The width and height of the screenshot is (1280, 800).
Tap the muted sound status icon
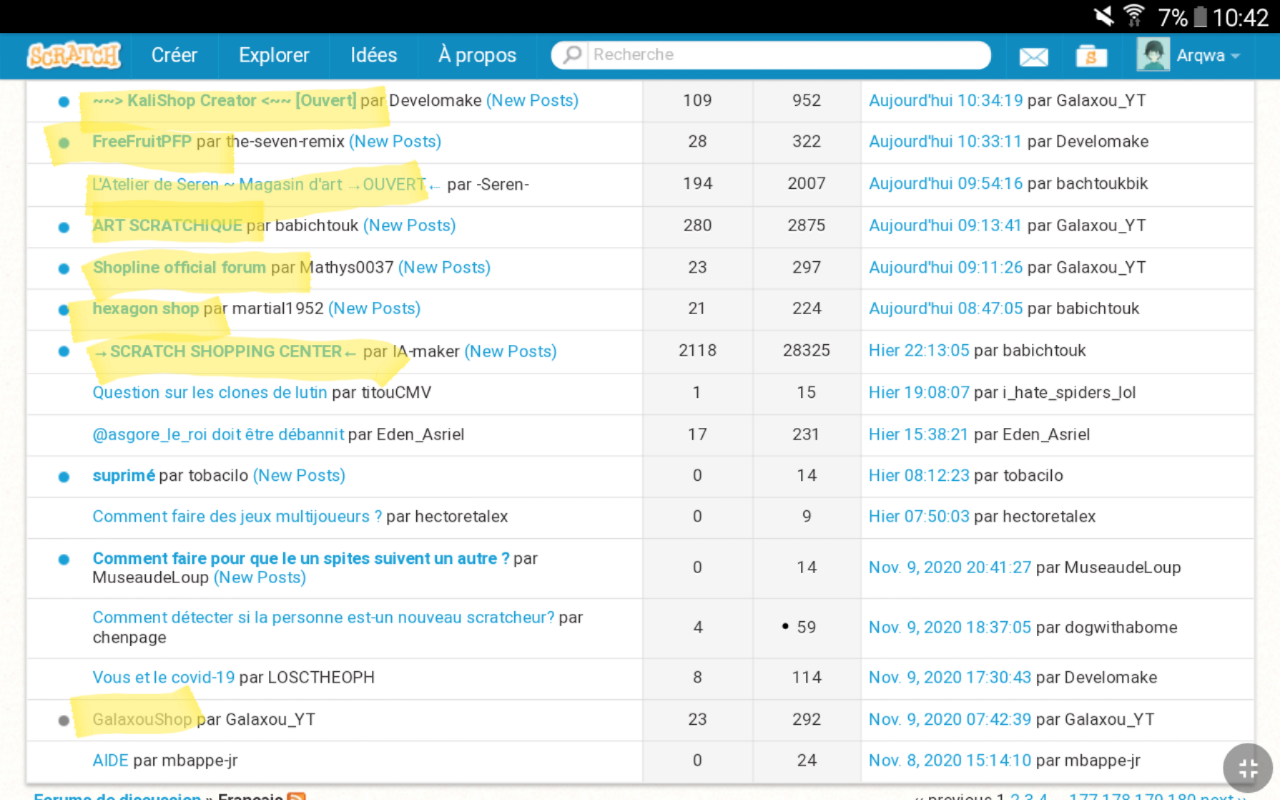tap(1103, 16)
